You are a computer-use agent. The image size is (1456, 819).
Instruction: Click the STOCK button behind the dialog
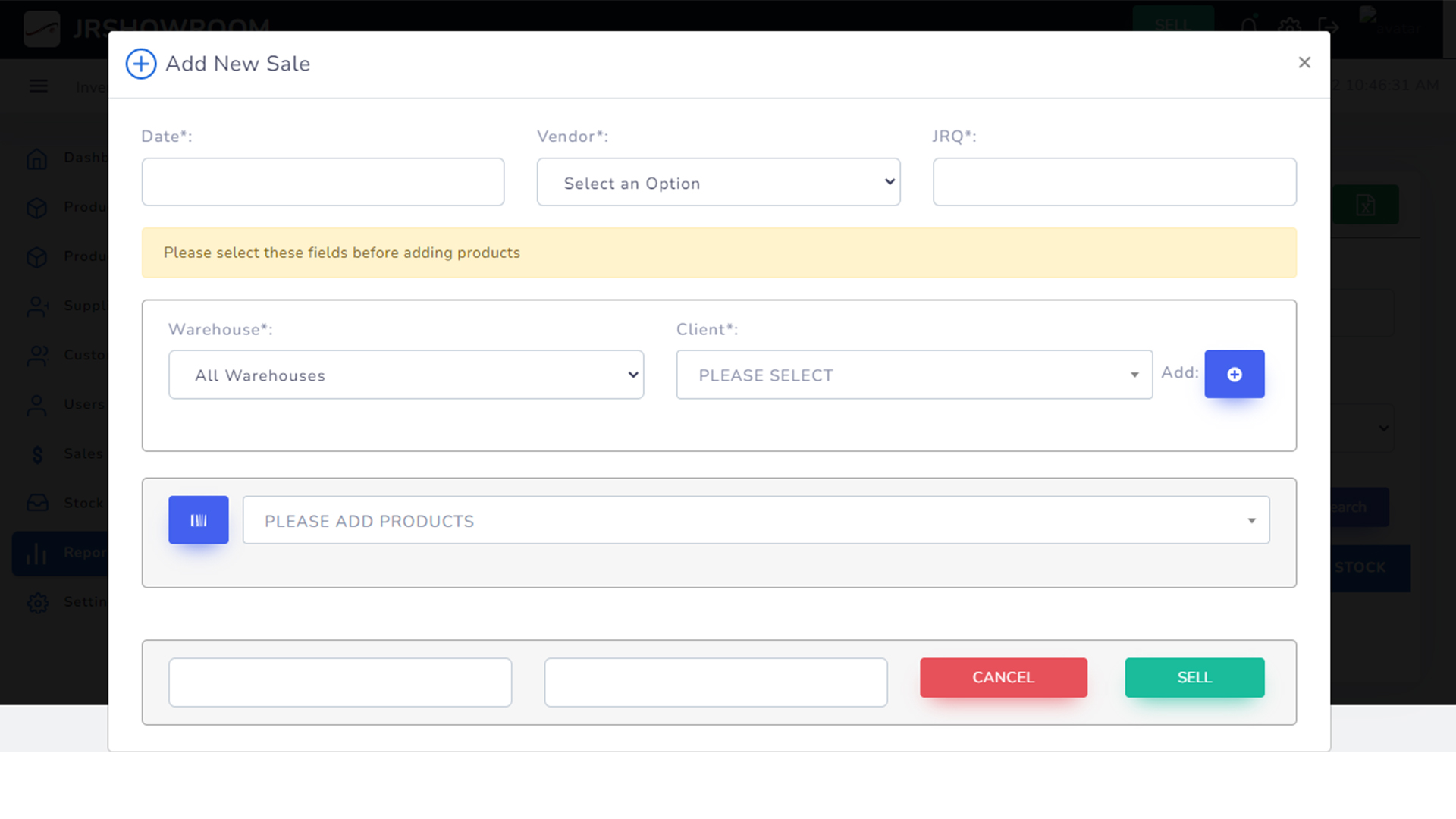coord(1370,568)
